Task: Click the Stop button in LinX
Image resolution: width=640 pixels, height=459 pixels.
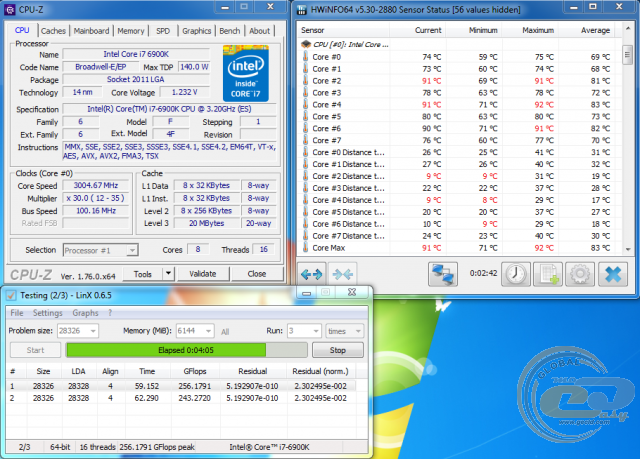Action: 338,350
